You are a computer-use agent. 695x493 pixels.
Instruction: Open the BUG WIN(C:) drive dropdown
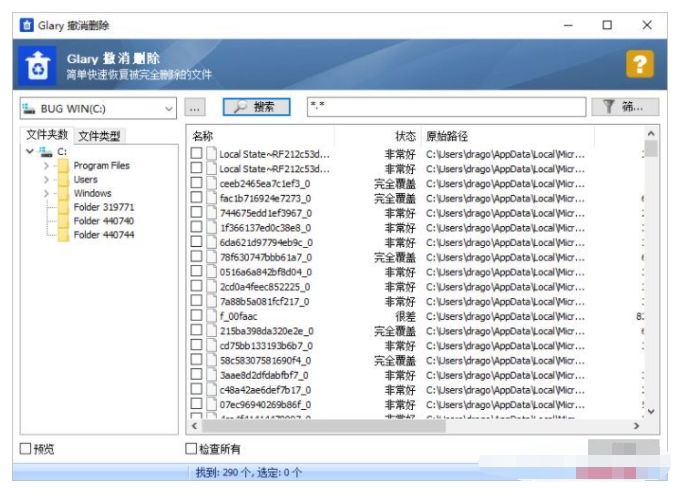168,107
